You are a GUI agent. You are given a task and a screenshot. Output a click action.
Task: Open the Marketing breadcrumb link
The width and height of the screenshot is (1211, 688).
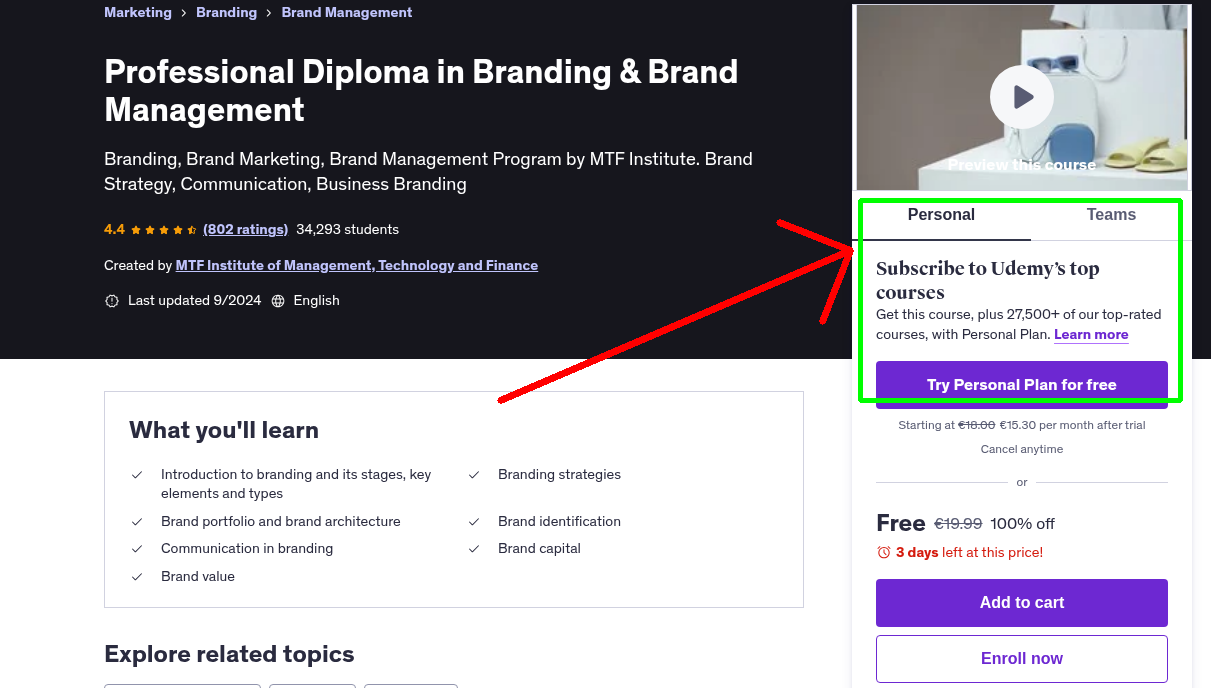pyautogui.click(x=138, y=12)
